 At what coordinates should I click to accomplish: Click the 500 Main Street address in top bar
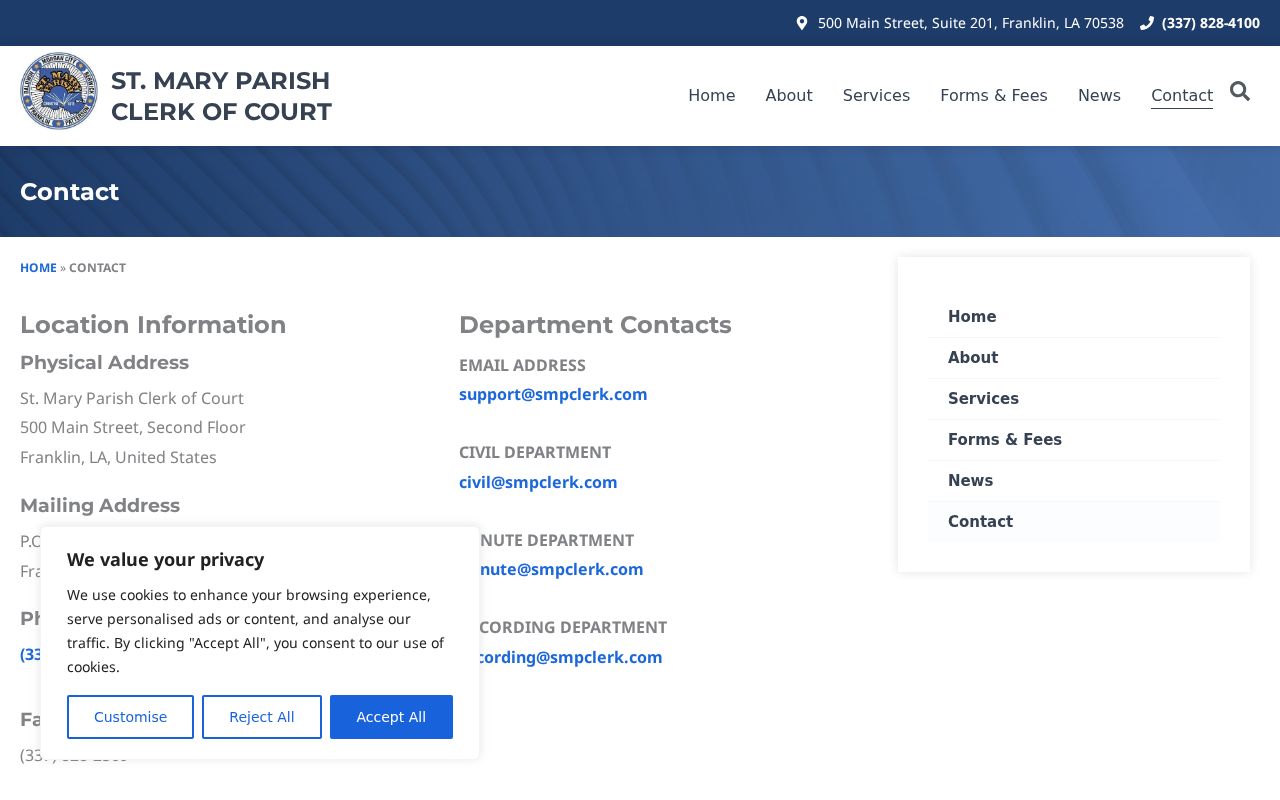[970, 23]
